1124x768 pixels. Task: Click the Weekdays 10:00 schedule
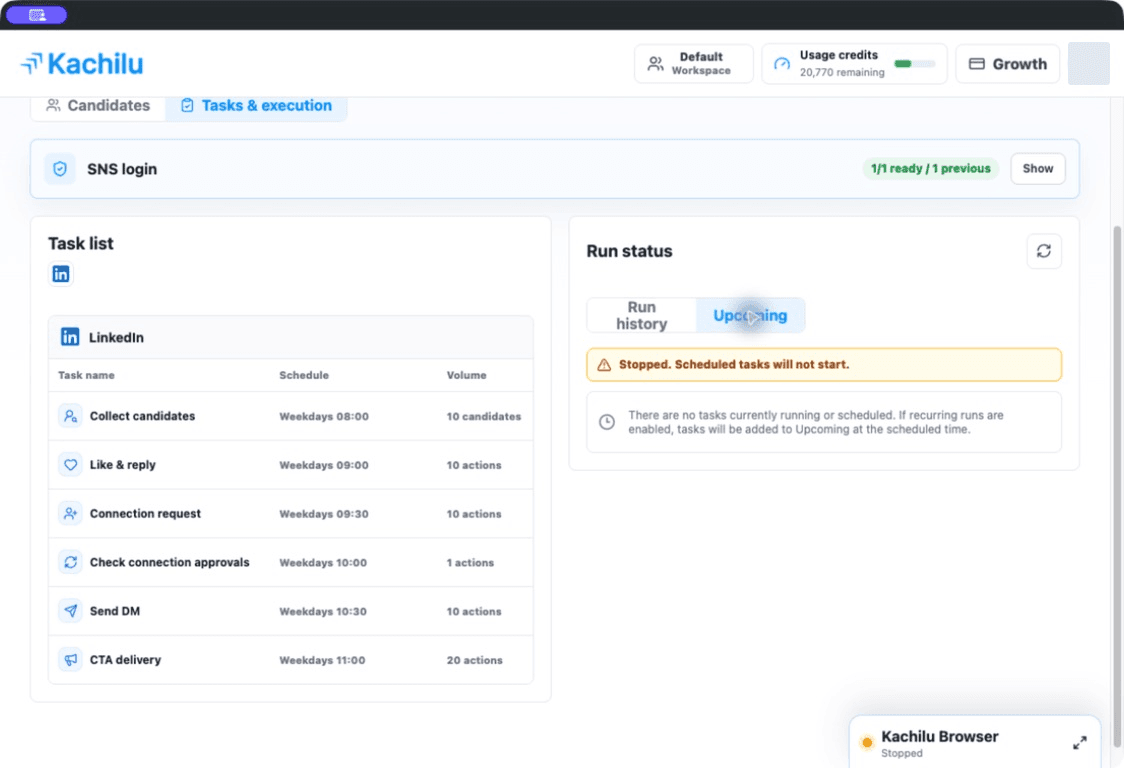tap(323, 563)
